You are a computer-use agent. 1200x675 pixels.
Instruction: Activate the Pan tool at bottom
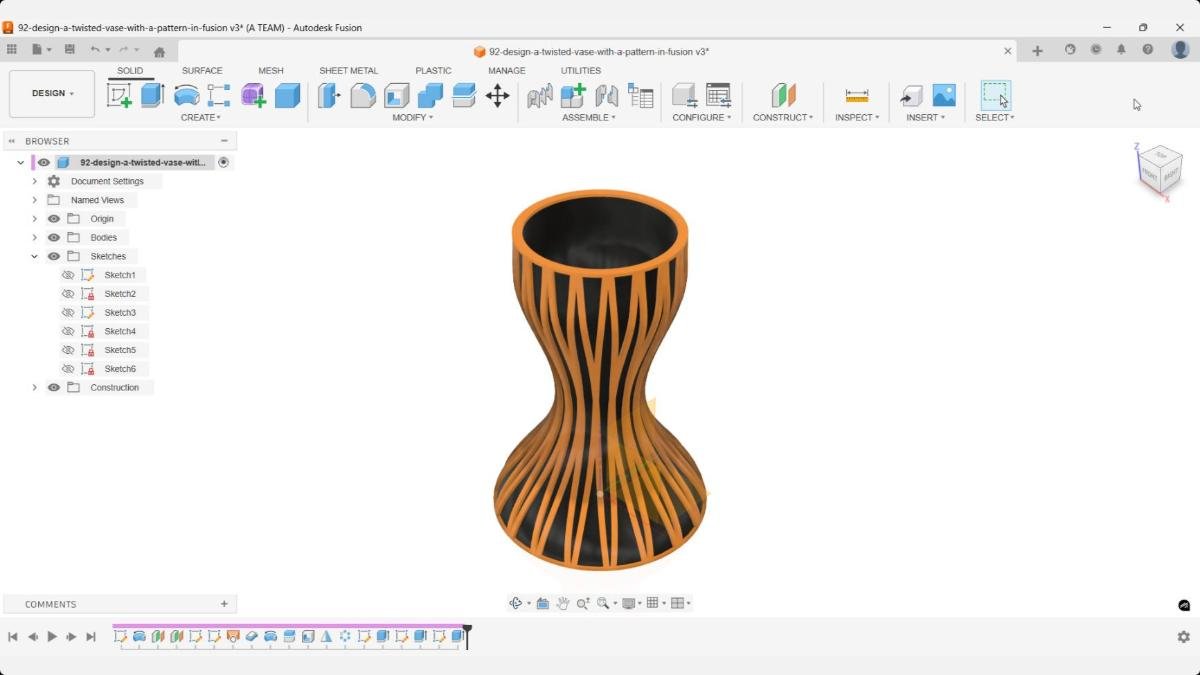(563, 603)
